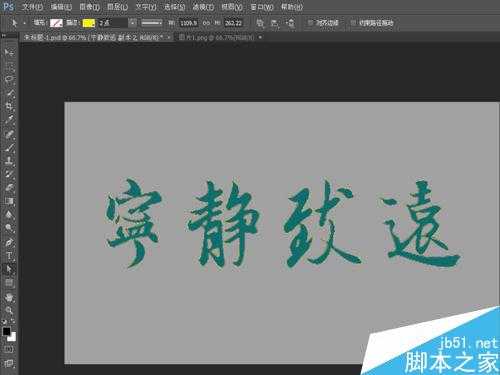The height and width of the screenshot is (375, 500).
Task: Open the 帮助 (Help) menu
Action: point(292,7)
